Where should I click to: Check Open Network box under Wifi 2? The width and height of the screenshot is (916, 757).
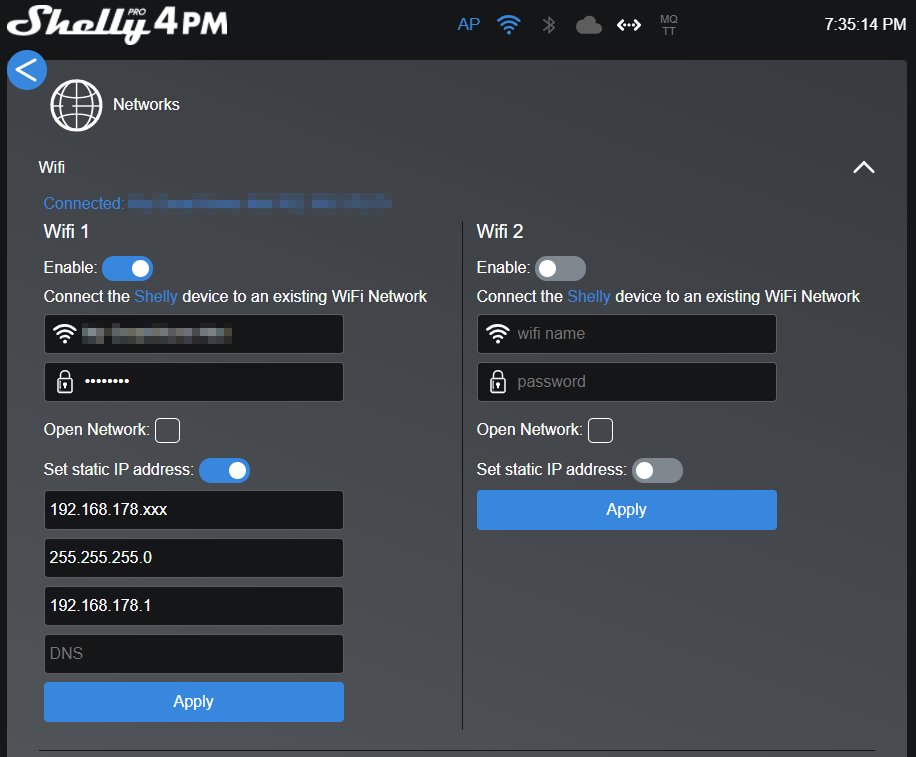(x=600, y=430)
